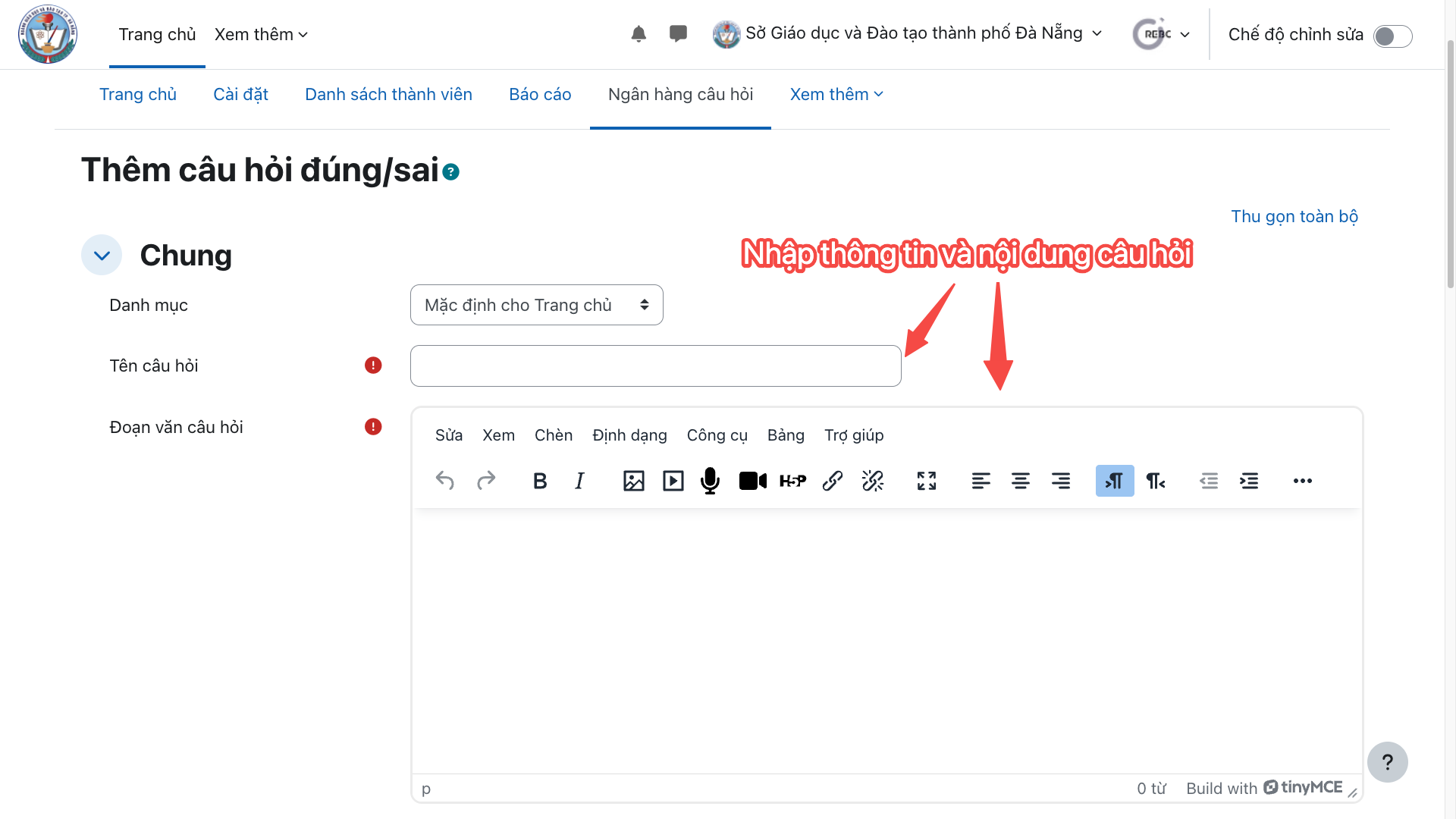1456x819 pixels.
Task: Open Danh sách thành viên tab
Action: pos(388,95)
